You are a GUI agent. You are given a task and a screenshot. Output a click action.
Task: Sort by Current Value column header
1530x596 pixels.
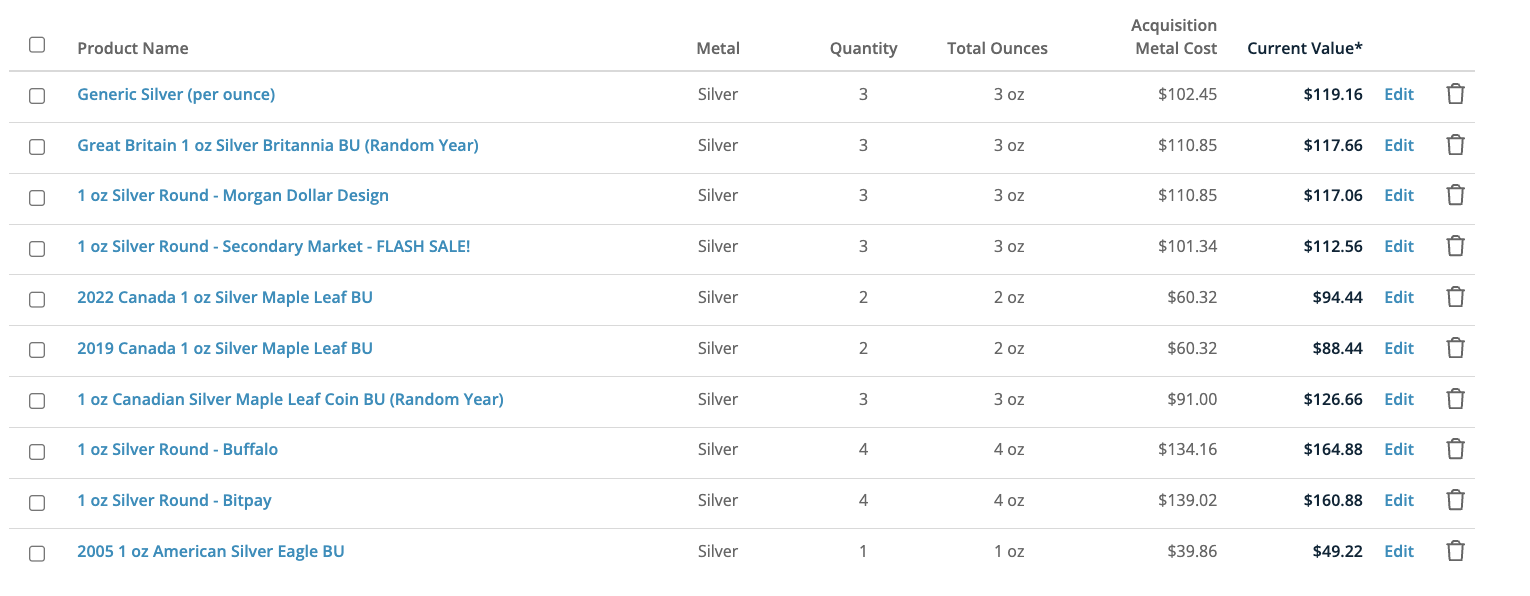tap(1305, 48)
